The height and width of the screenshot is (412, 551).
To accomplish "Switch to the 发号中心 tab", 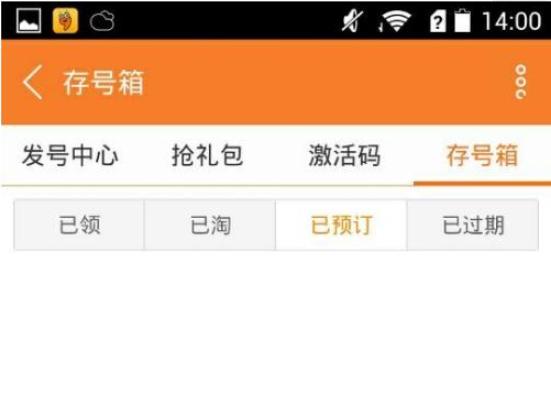I will click(x=70, y=155).
